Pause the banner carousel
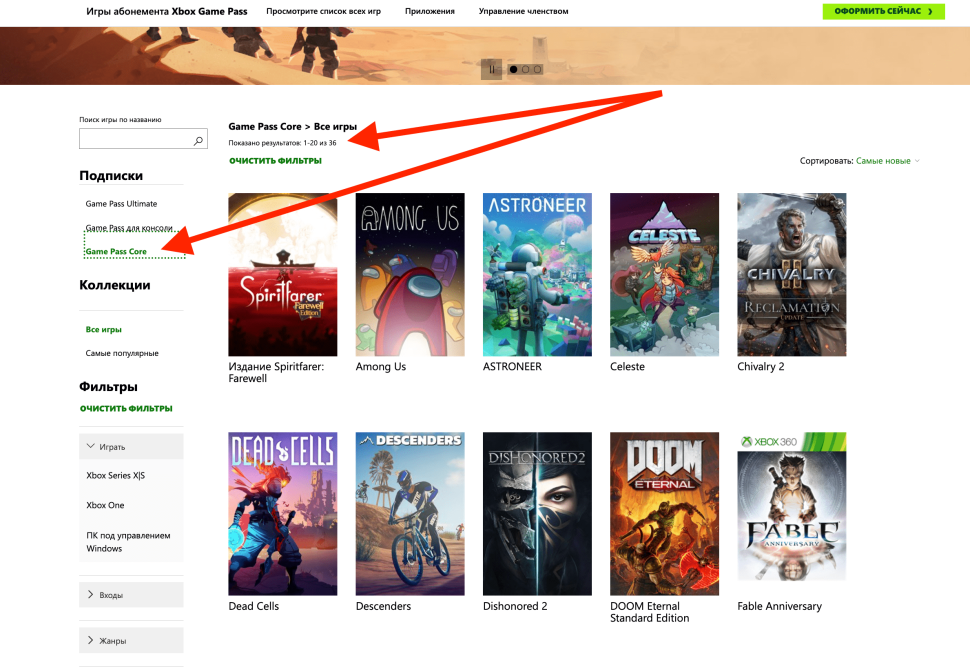Viewport: 970px width, 667px height. click(x=491, y=69)
